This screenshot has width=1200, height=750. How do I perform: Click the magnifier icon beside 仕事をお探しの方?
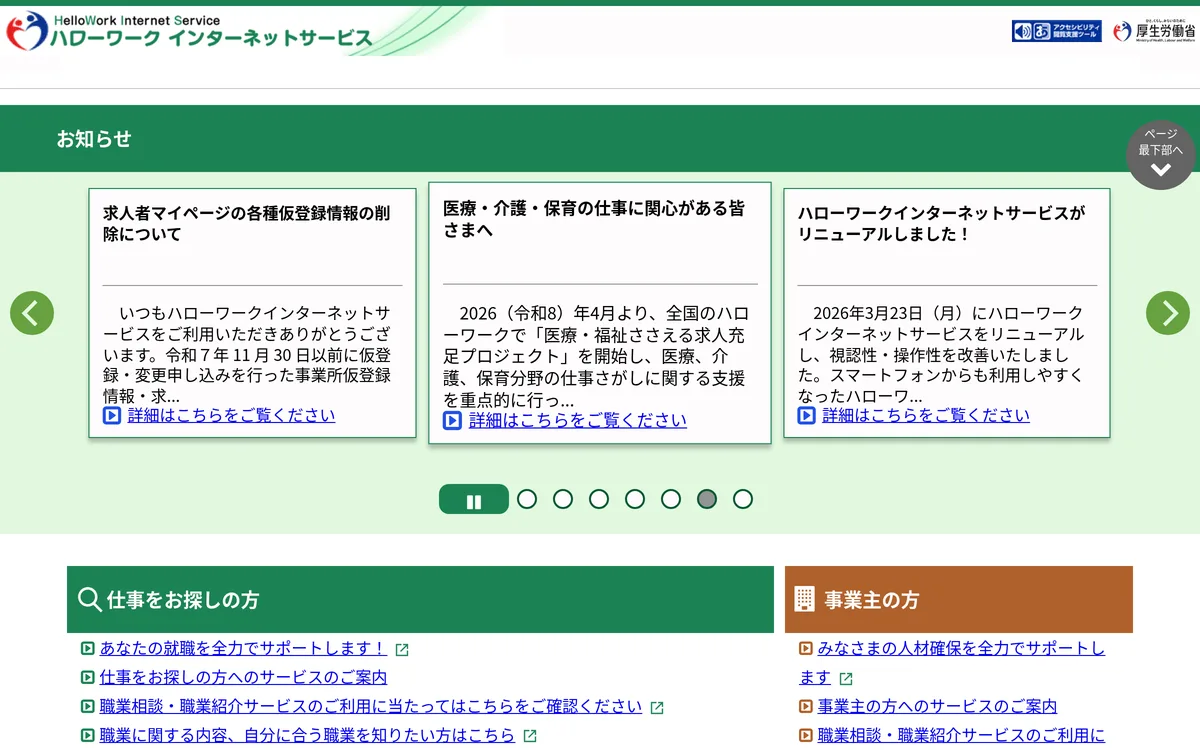pyautogui.click(x=89, y=600)
